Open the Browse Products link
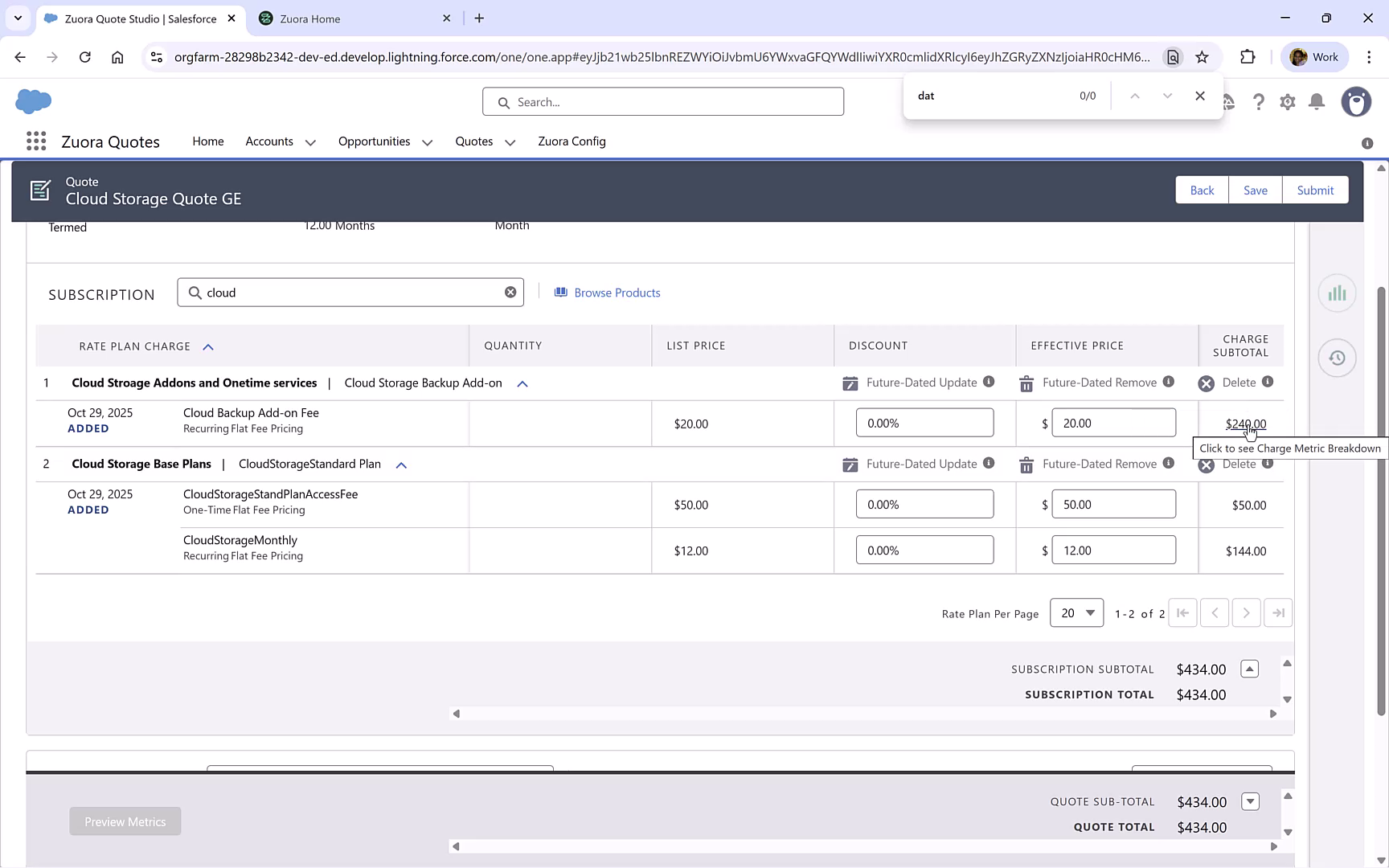1389x868 pixels. (x=617, y=293)
